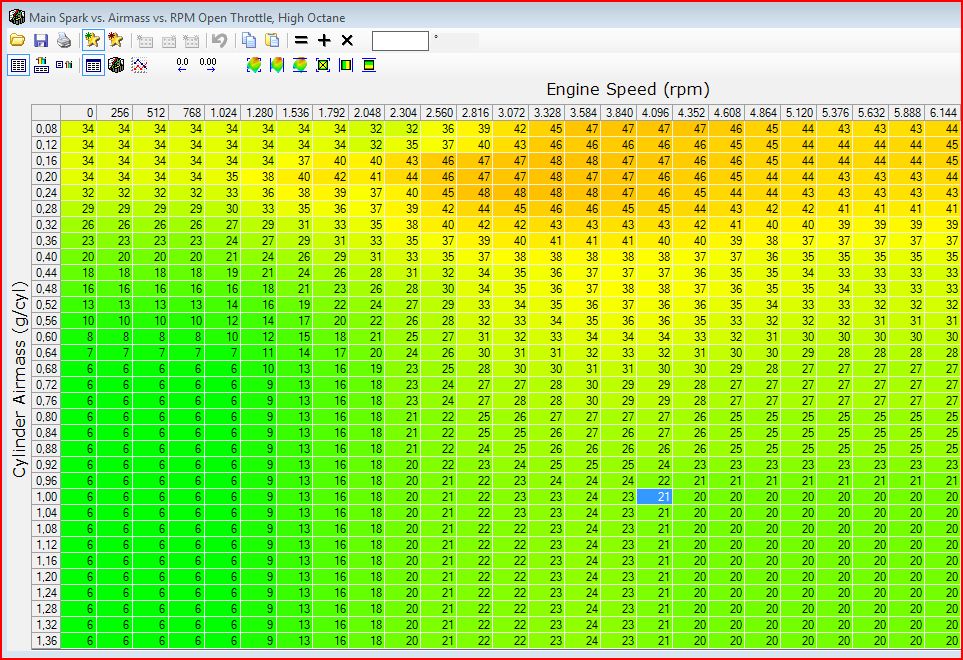Click the green gradient square with vertical bars

point(346,65)
